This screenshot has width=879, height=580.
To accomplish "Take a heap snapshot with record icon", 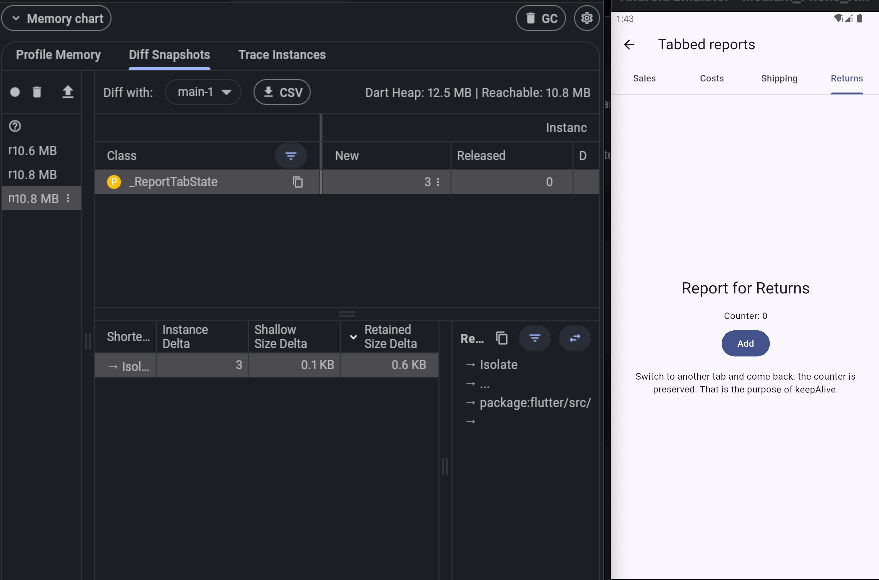I will click(15, 92).
